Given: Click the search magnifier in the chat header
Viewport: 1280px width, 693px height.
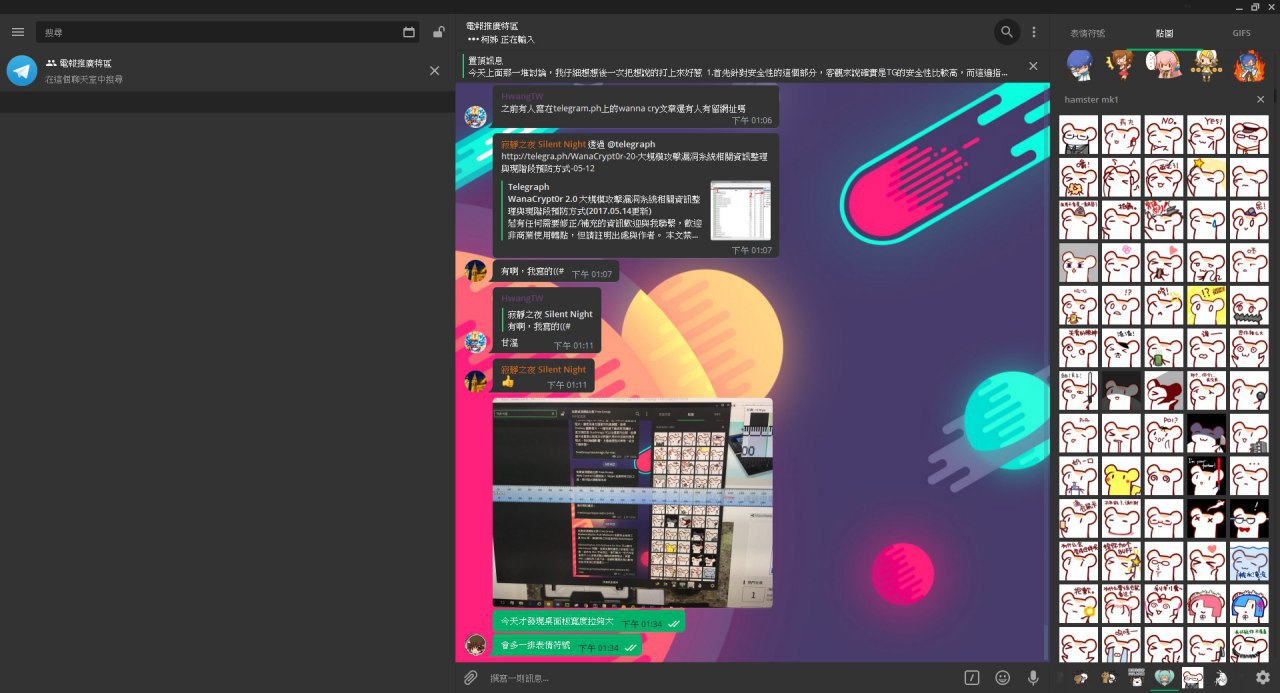Looking at the screenshot, I should click(1006, 32).
